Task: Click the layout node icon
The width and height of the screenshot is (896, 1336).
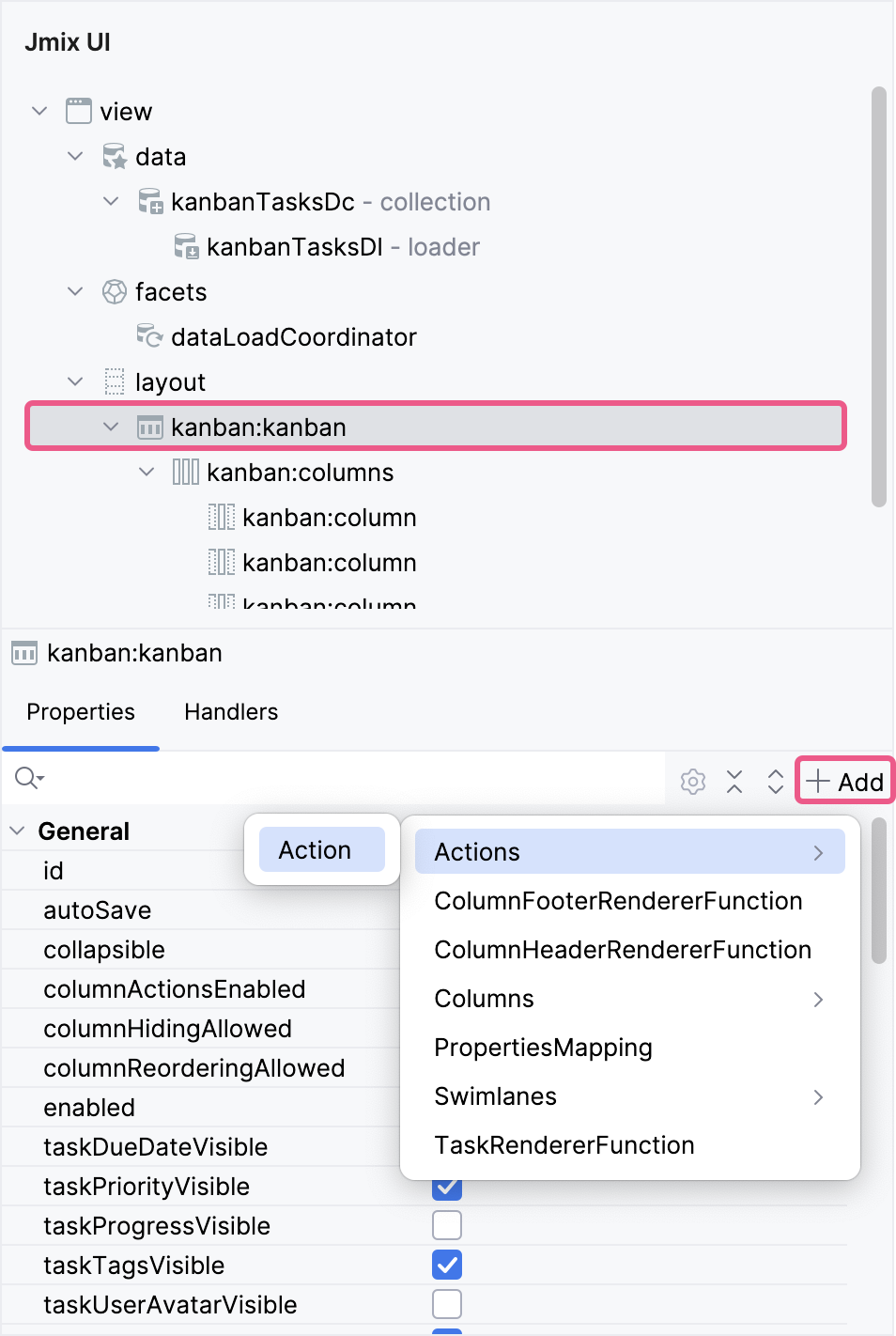Action: click(115, 381)
